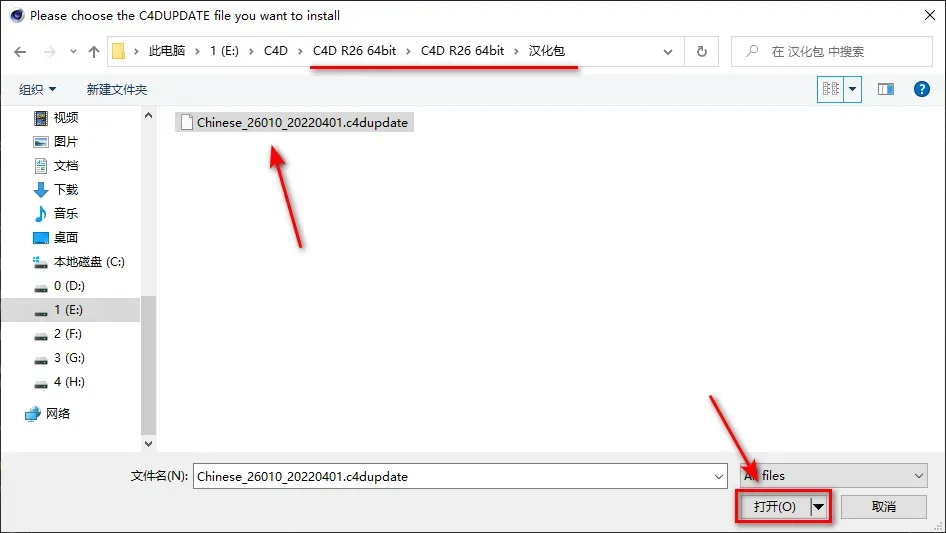Close the file chooser dialog
946x533 pixels.
[x=930, y=16]
